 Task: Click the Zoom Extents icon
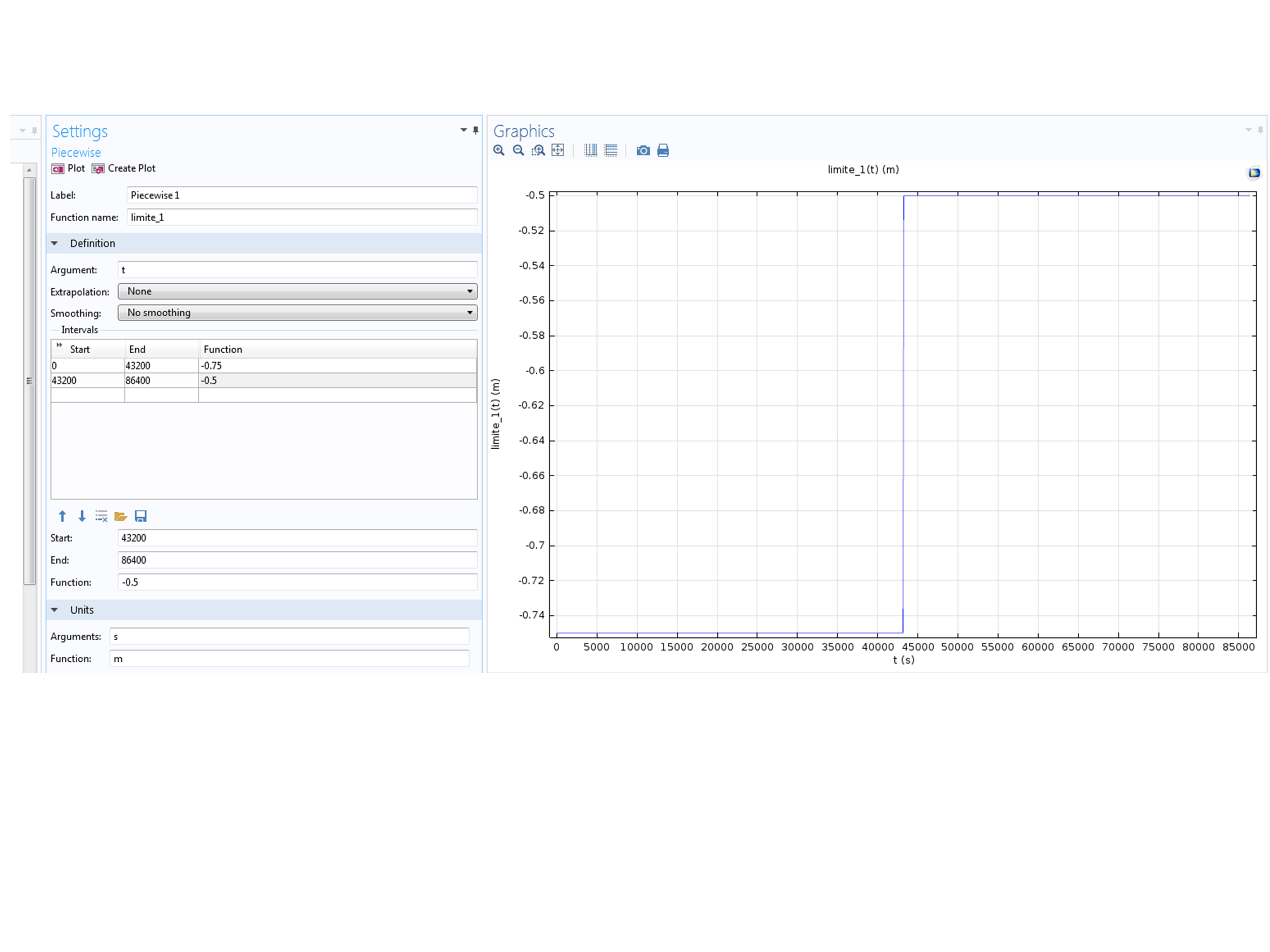(558, 151)
